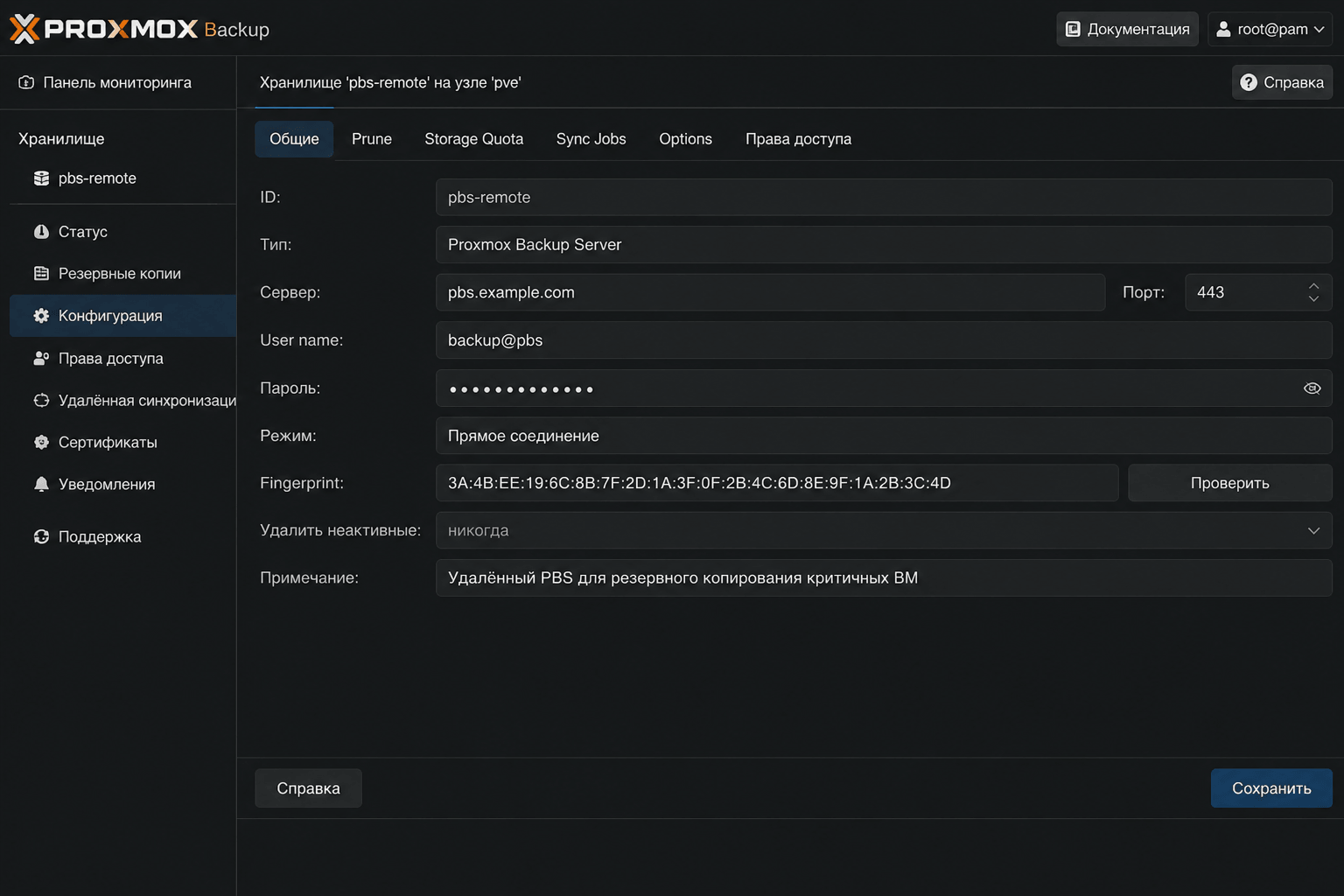Select the Конфигурация sidebar entry
Viewport: 1344px width, 896px height.
pyautogui.click(x=122, y=316)
